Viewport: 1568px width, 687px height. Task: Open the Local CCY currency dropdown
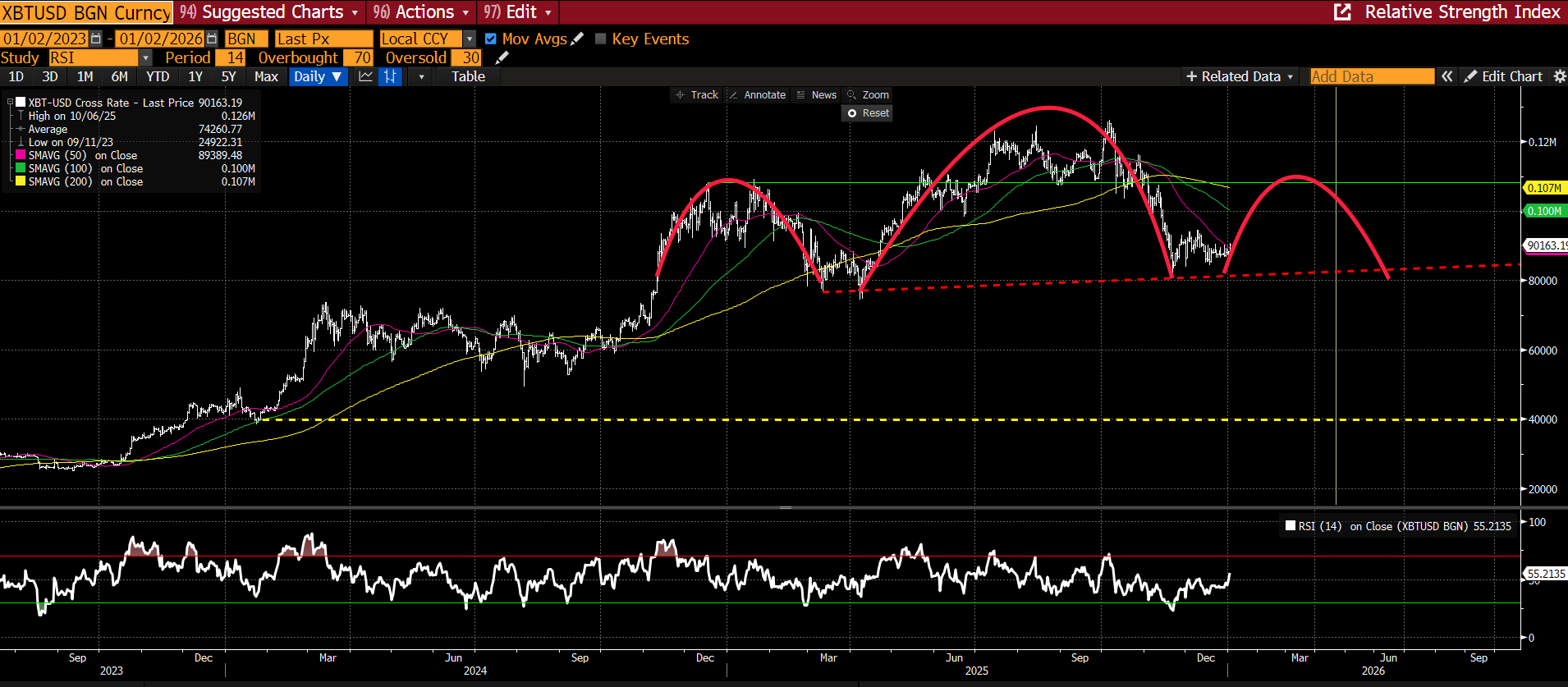point(470,39)
